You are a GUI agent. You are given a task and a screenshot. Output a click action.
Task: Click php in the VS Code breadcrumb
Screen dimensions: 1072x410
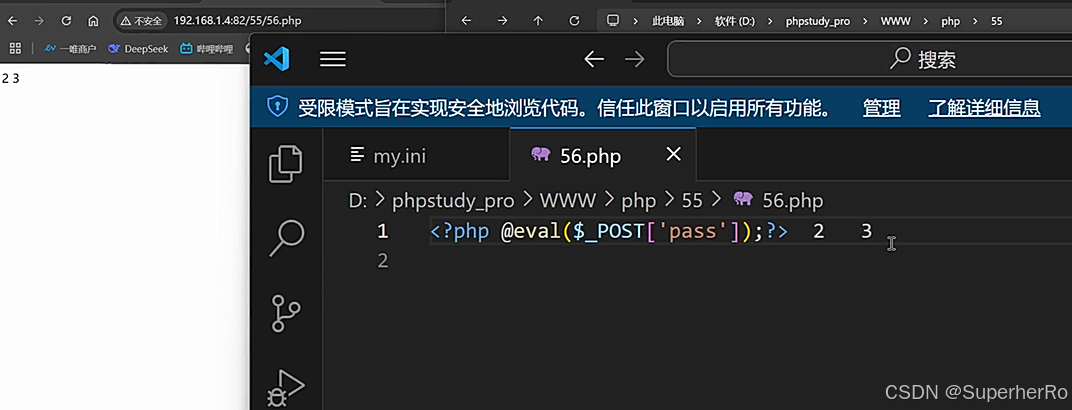coord(639,202)
